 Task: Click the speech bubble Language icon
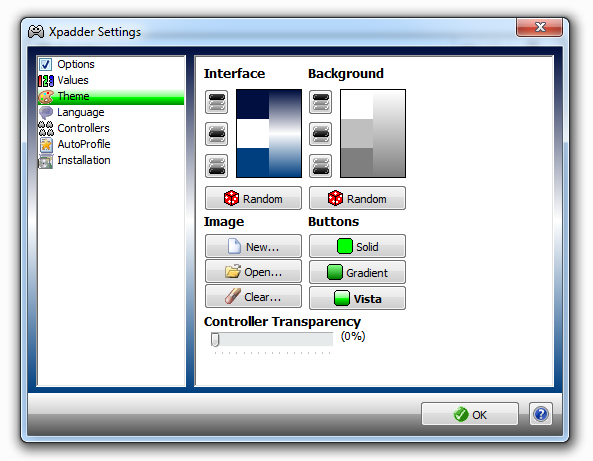[x=46, y=112]
